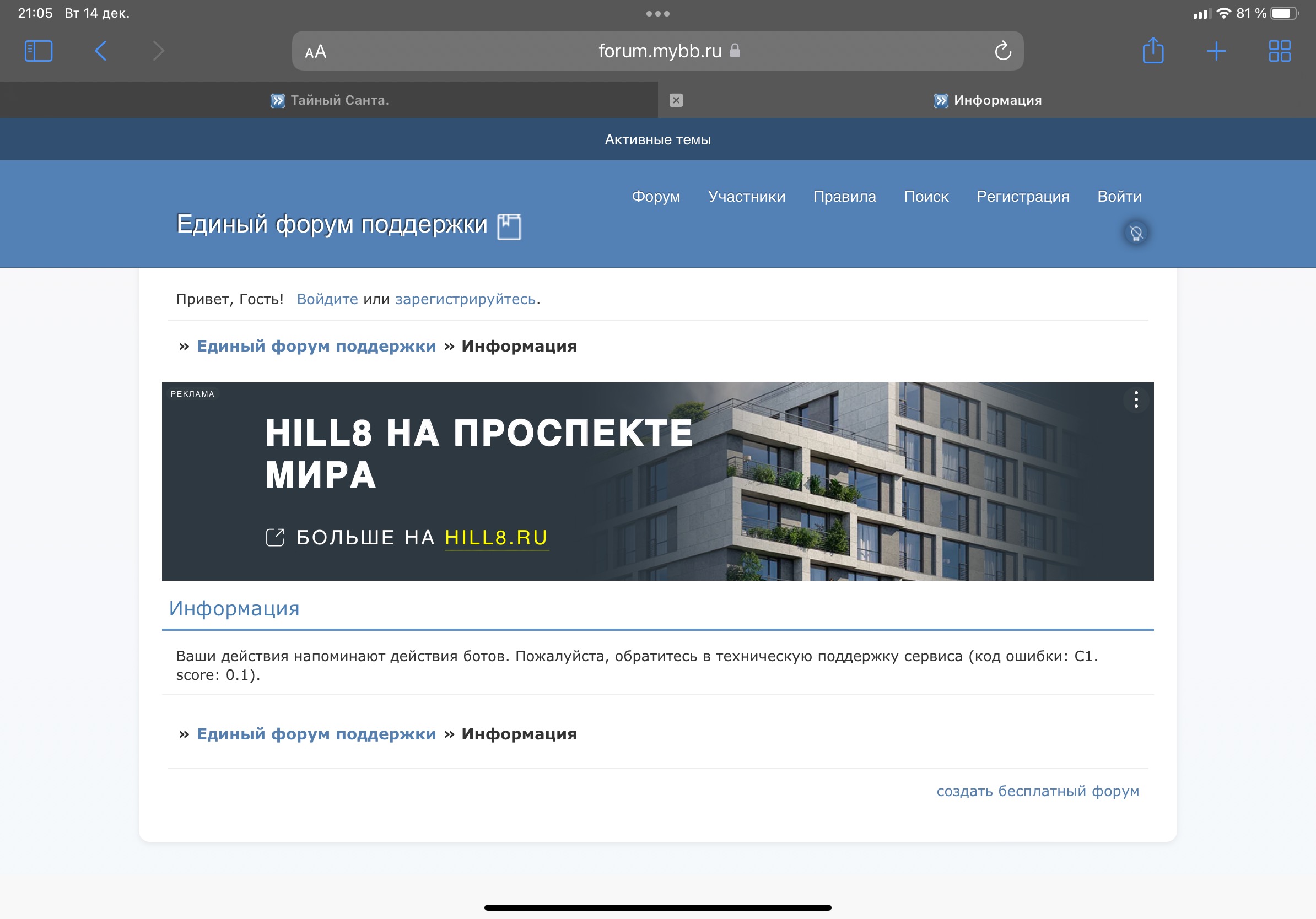The image size is (1316, 919).
Task: Open bottom breadcrumb Единый форум поддержки
Action: pos(316,734)
